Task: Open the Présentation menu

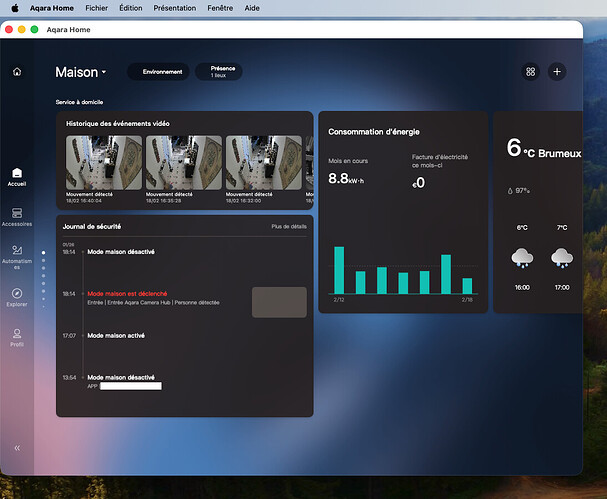Action: tap(175, 7)
